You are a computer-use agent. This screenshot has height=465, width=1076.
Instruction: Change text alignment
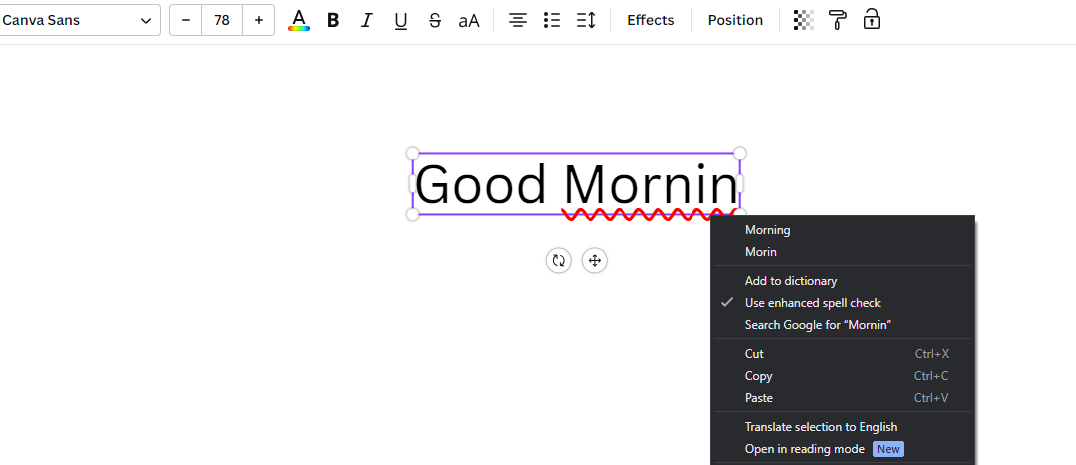(x=517, y=21)
